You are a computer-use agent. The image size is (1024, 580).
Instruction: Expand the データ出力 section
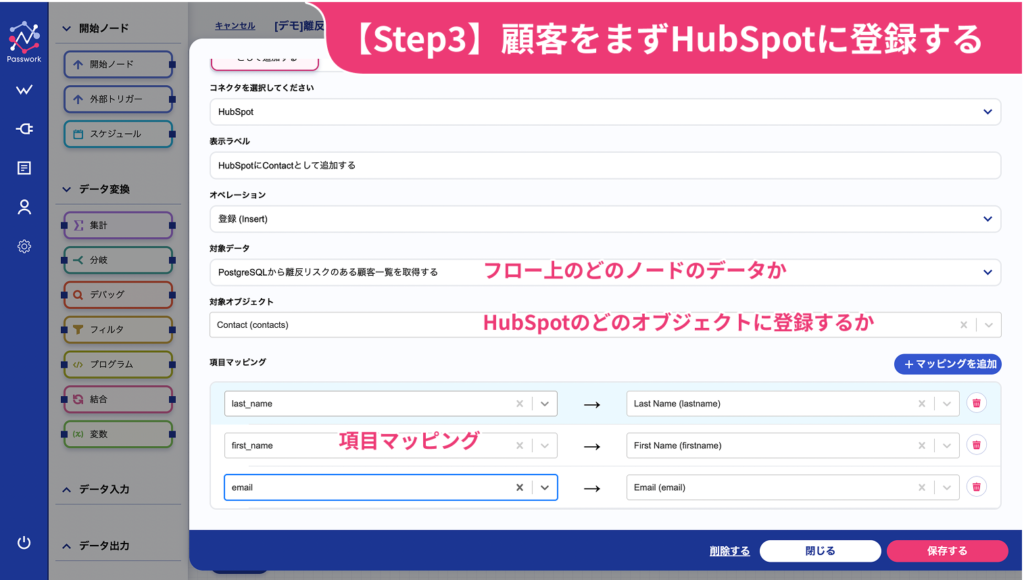[67, 546]
